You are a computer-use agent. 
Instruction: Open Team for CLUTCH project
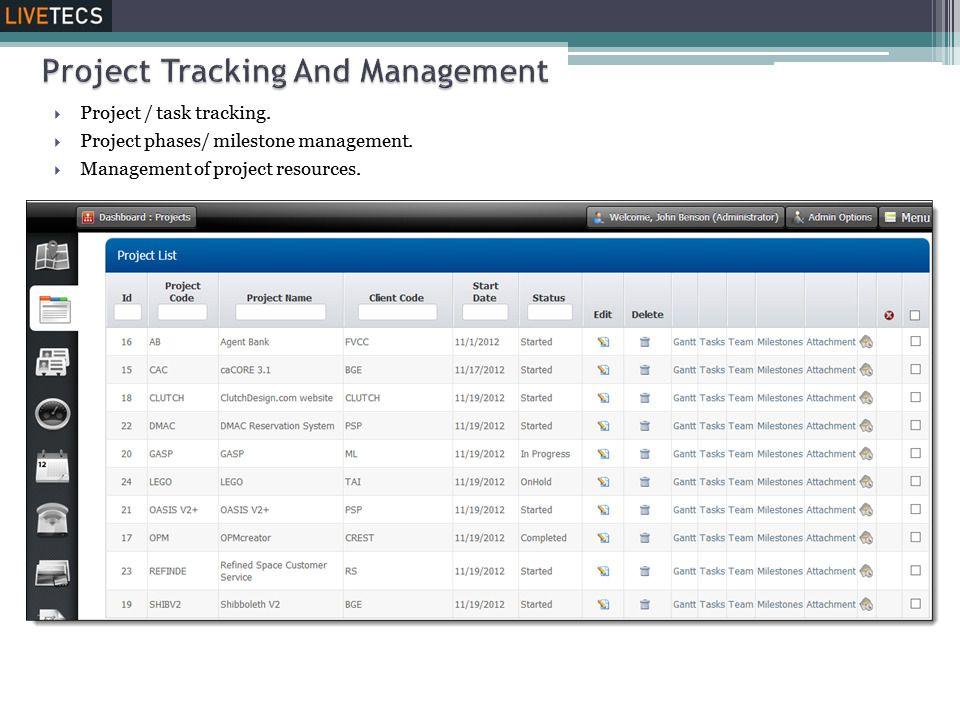tap(741, 398)
